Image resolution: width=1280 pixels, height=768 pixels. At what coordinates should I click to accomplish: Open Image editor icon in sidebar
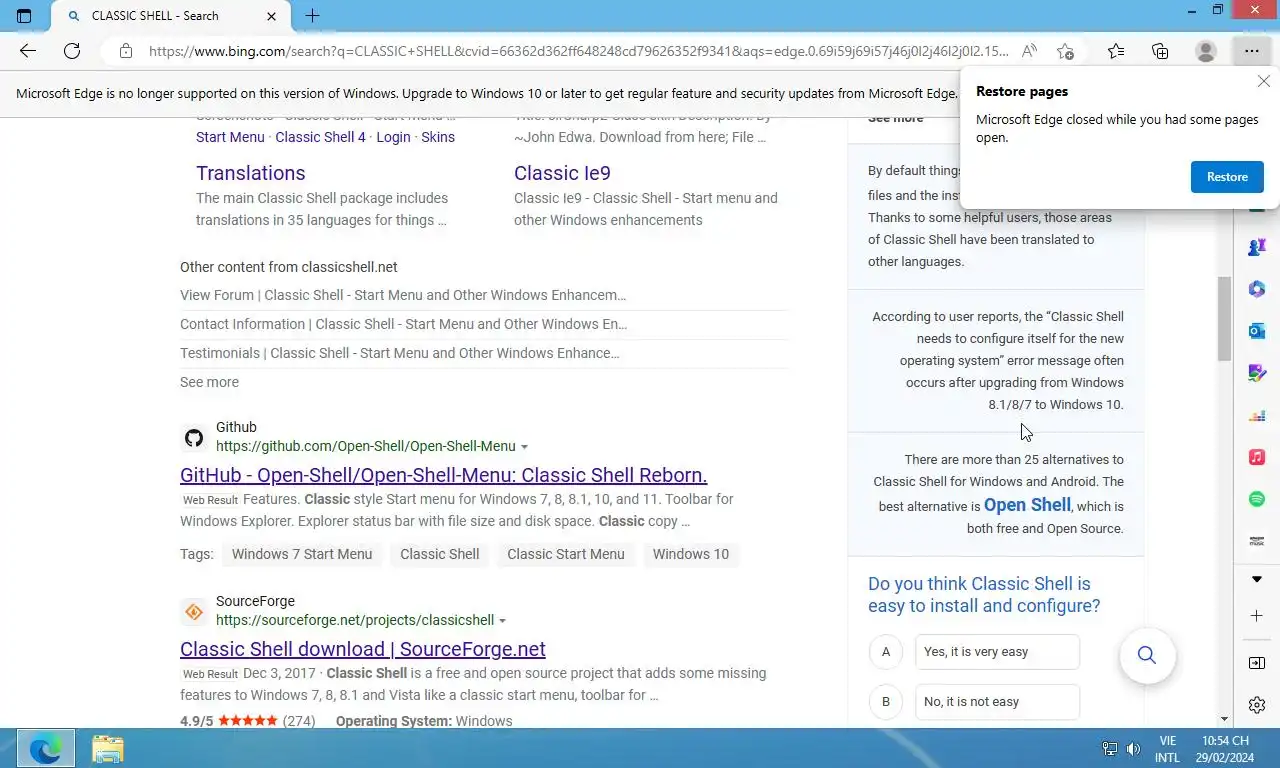(x=1257, y=373)
